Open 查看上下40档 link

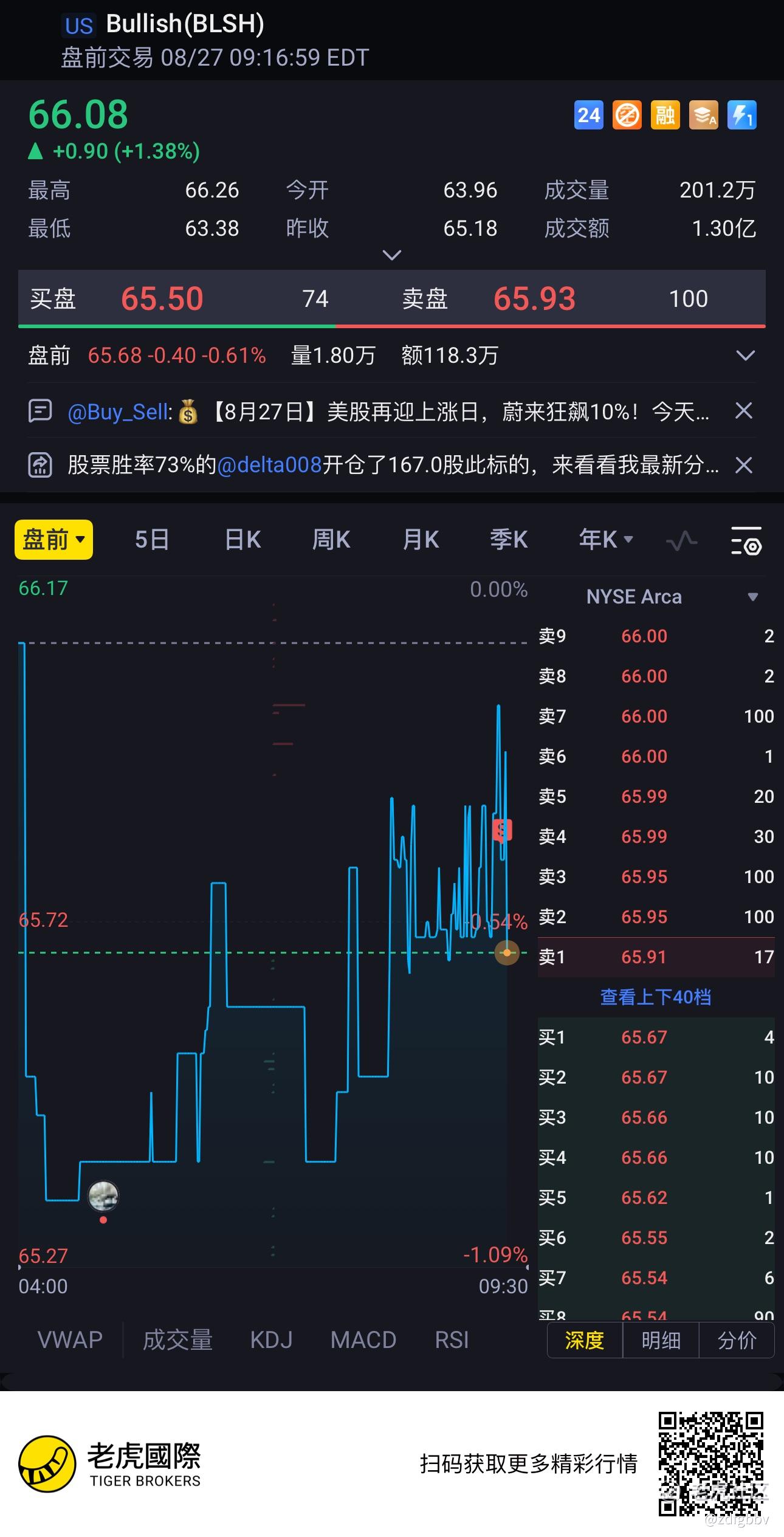pyautogui.click(x=655, y=997)
